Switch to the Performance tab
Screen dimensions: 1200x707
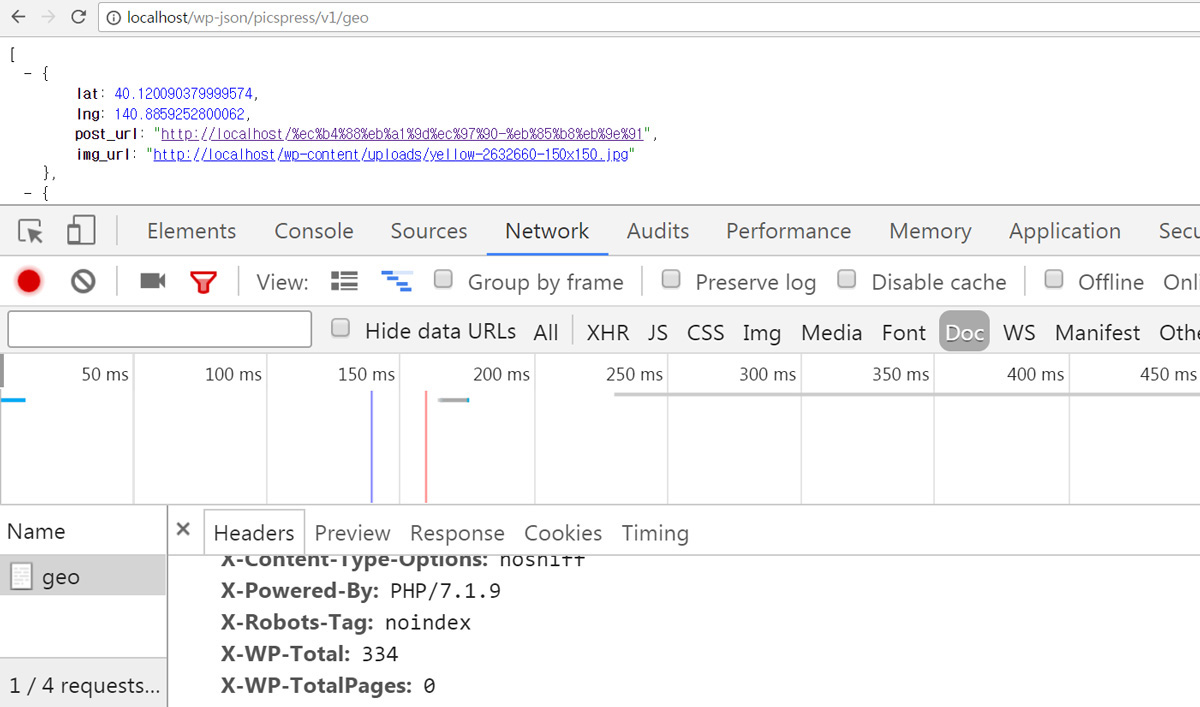point(788,231)
